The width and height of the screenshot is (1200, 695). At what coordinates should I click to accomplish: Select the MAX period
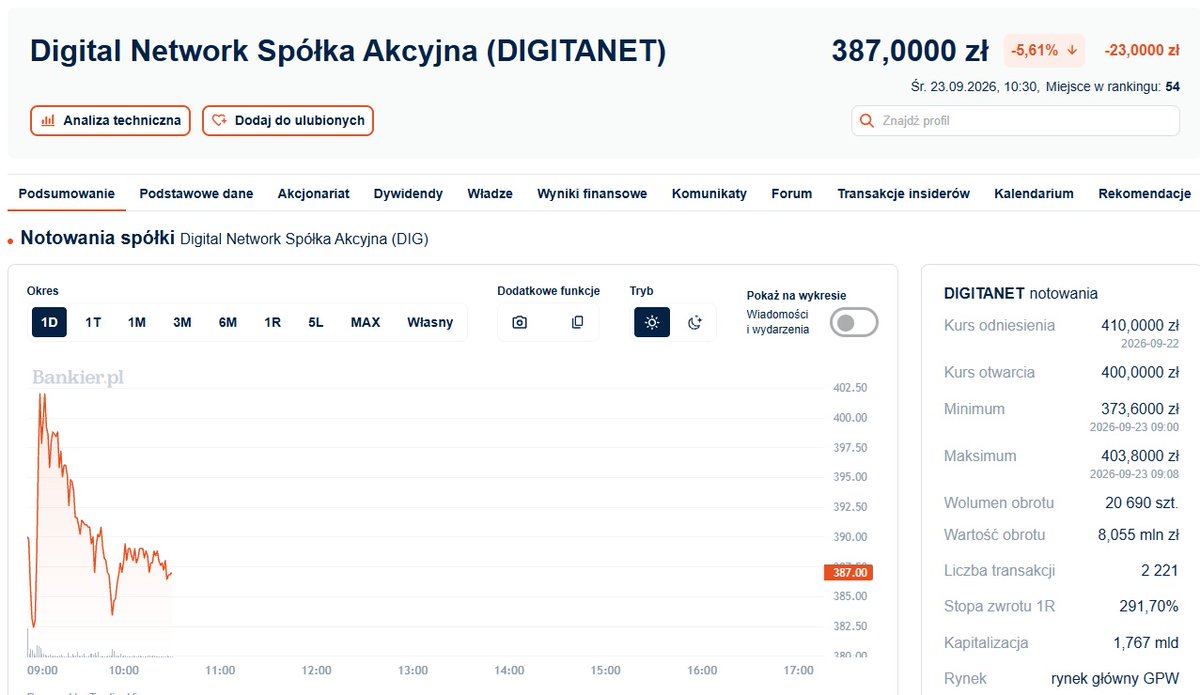tap(365, 322)
